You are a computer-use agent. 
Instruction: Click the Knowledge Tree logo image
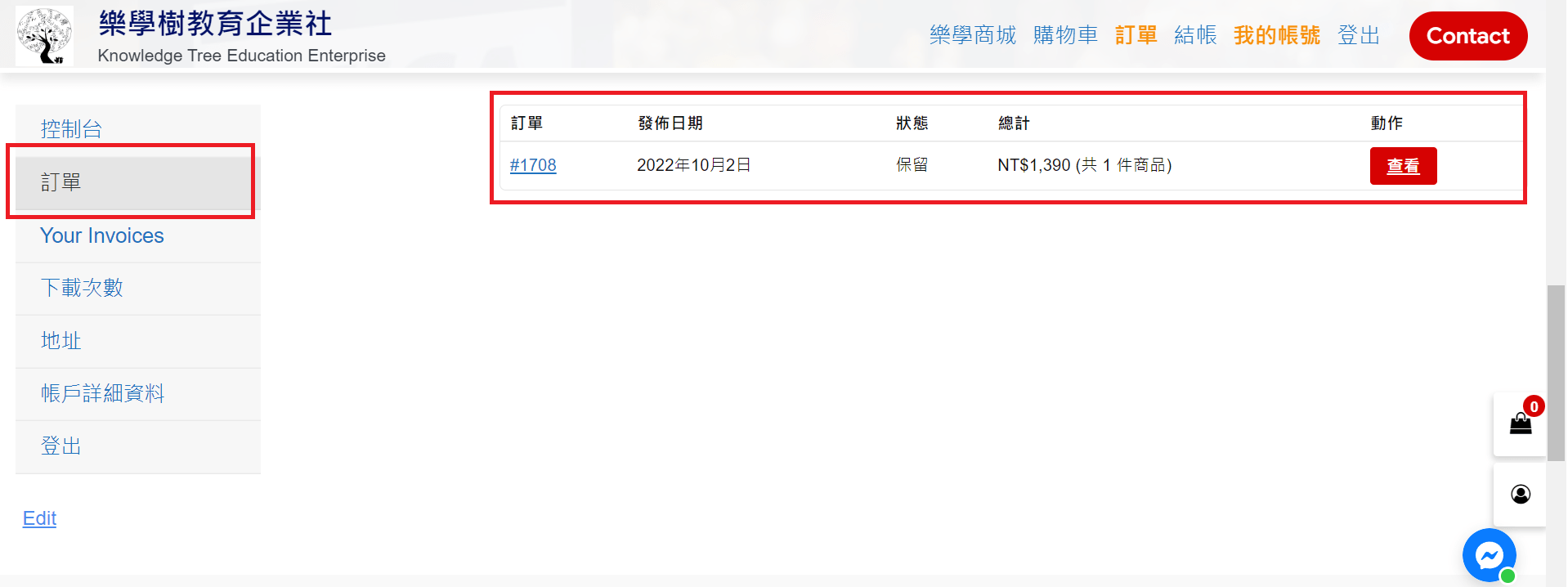coord(44,36)
